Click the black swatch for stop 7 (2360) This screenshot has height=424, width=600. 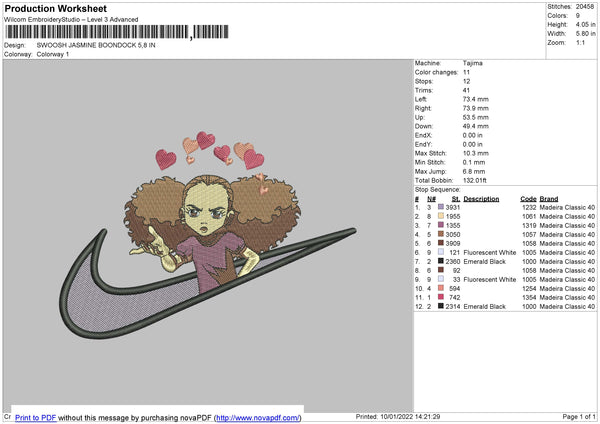[x=441, y=261]
